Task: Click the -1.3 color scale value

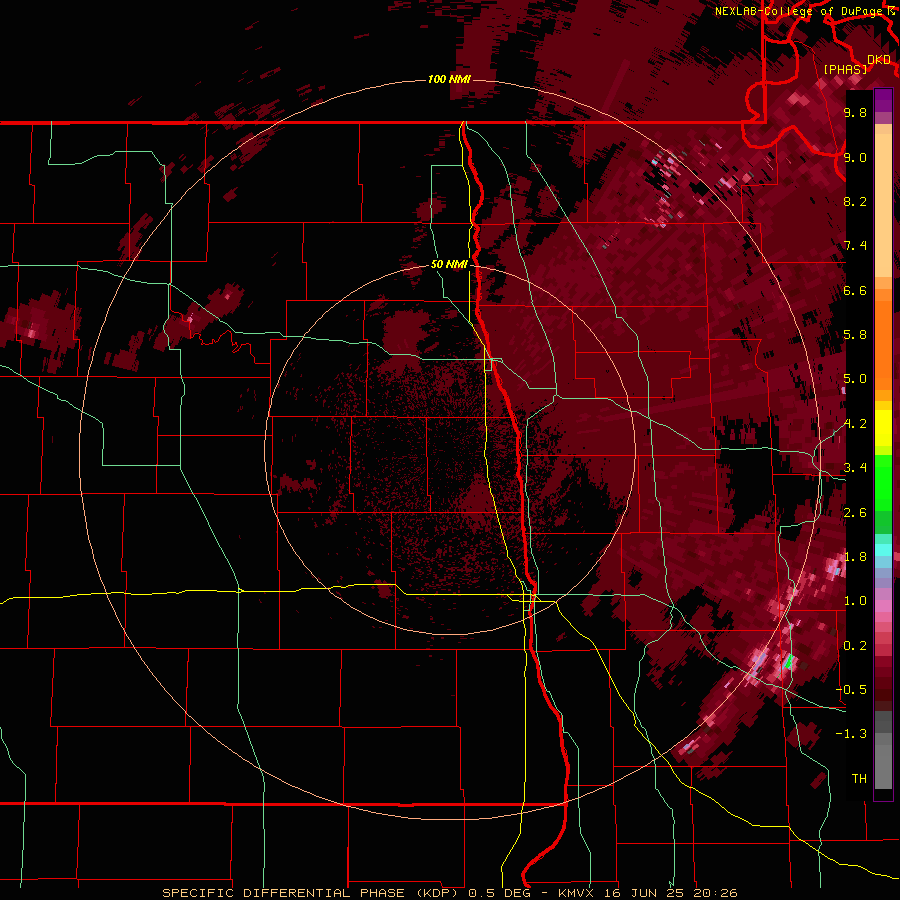Action: pyautogui.click(x=851, y=734)
